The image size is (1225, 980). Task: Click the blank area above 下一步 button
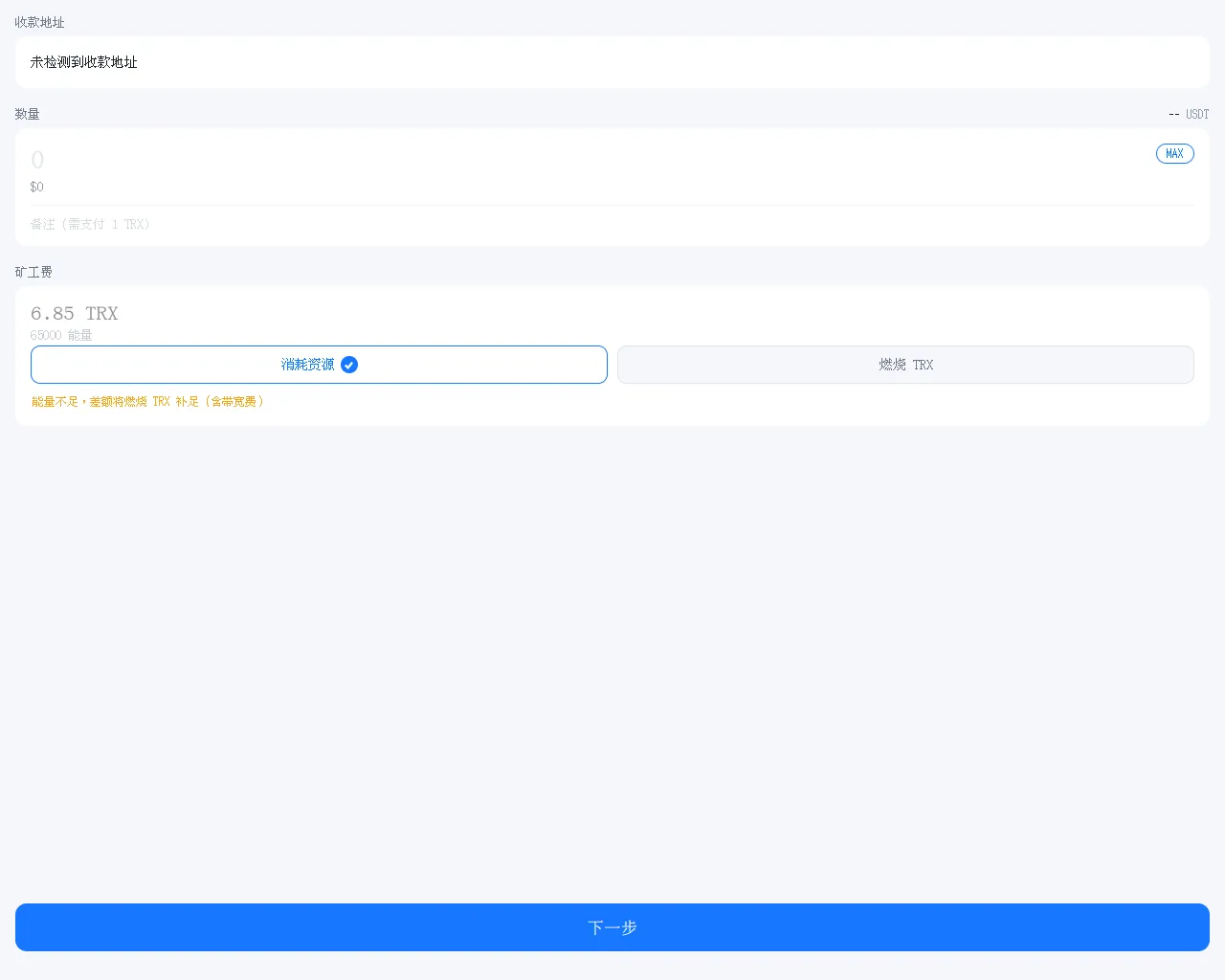click(612, 670)
